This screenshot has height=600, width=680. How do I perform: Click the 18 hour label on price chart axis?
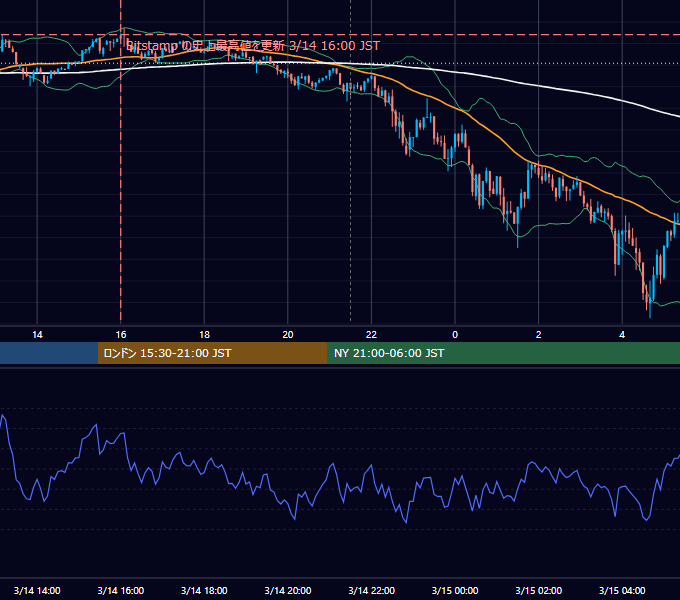[x=204, y=335]
